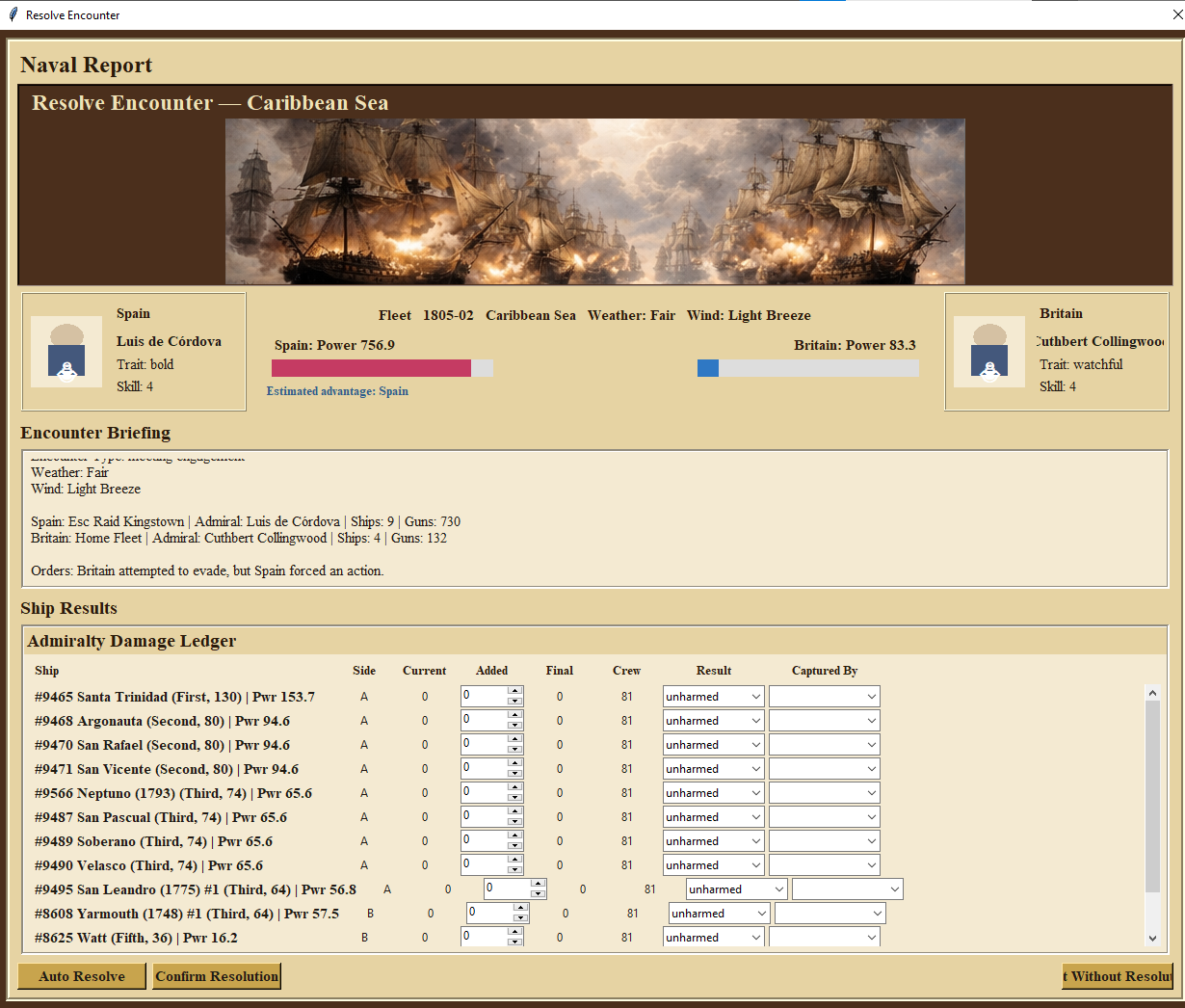Screen dimensions: 1185x1008
Task: Increase Added damage for San Rafael
Action: 515,739
